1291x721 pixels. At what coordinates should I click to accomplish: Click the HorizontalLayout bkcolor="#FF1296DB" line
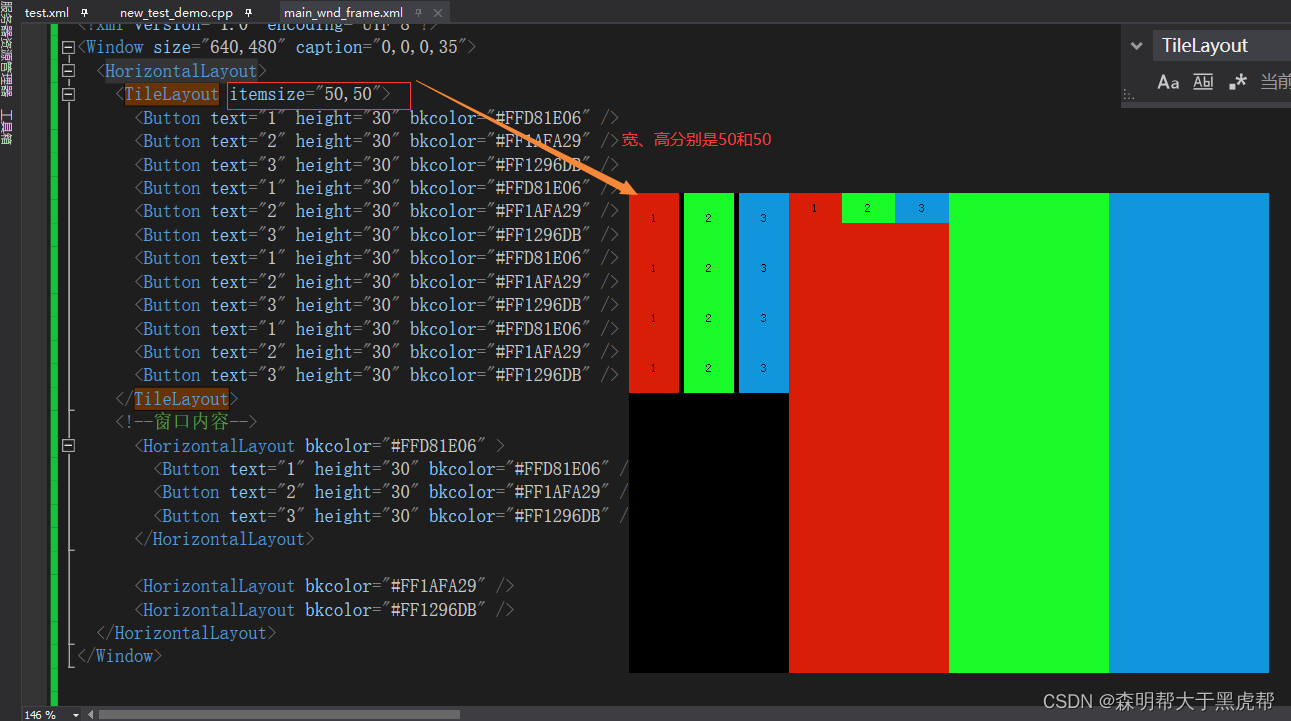[x=324, y=610]
